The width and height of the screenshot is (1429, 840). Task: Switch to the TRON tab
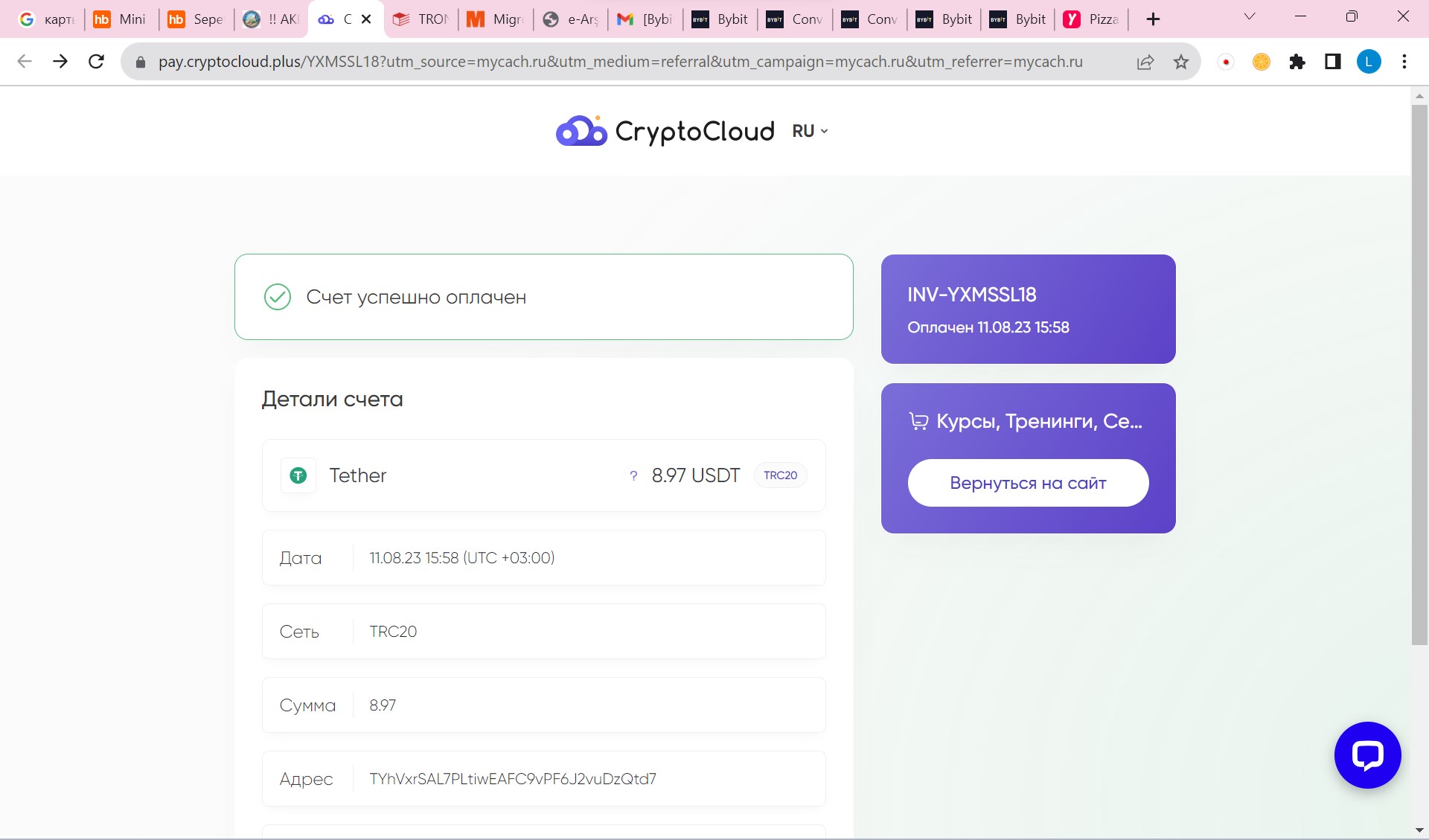point(421,19)
